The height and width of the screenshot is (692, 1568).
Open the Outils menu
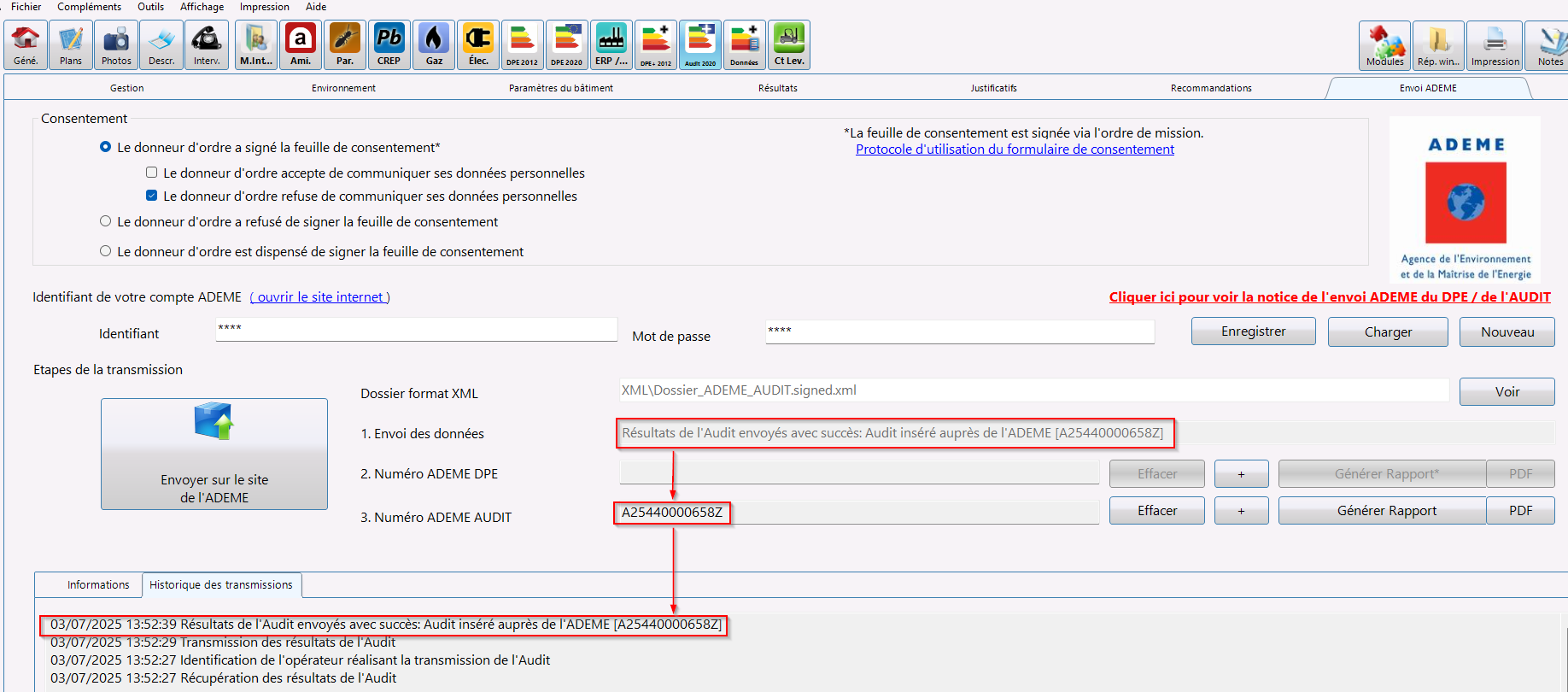tap(150, 7)
